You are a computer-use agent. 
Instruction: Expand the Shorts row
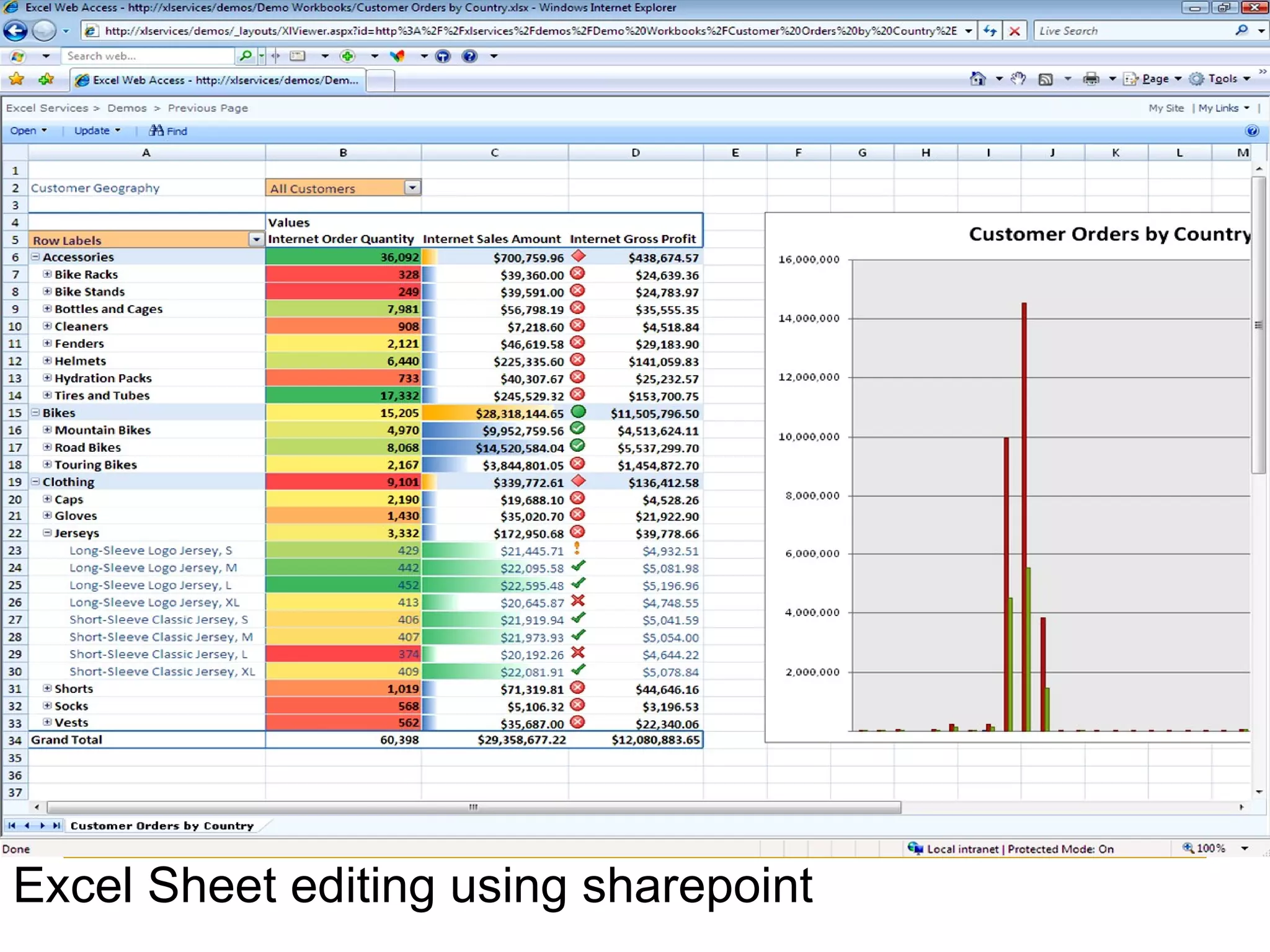(x=47, y=688)
